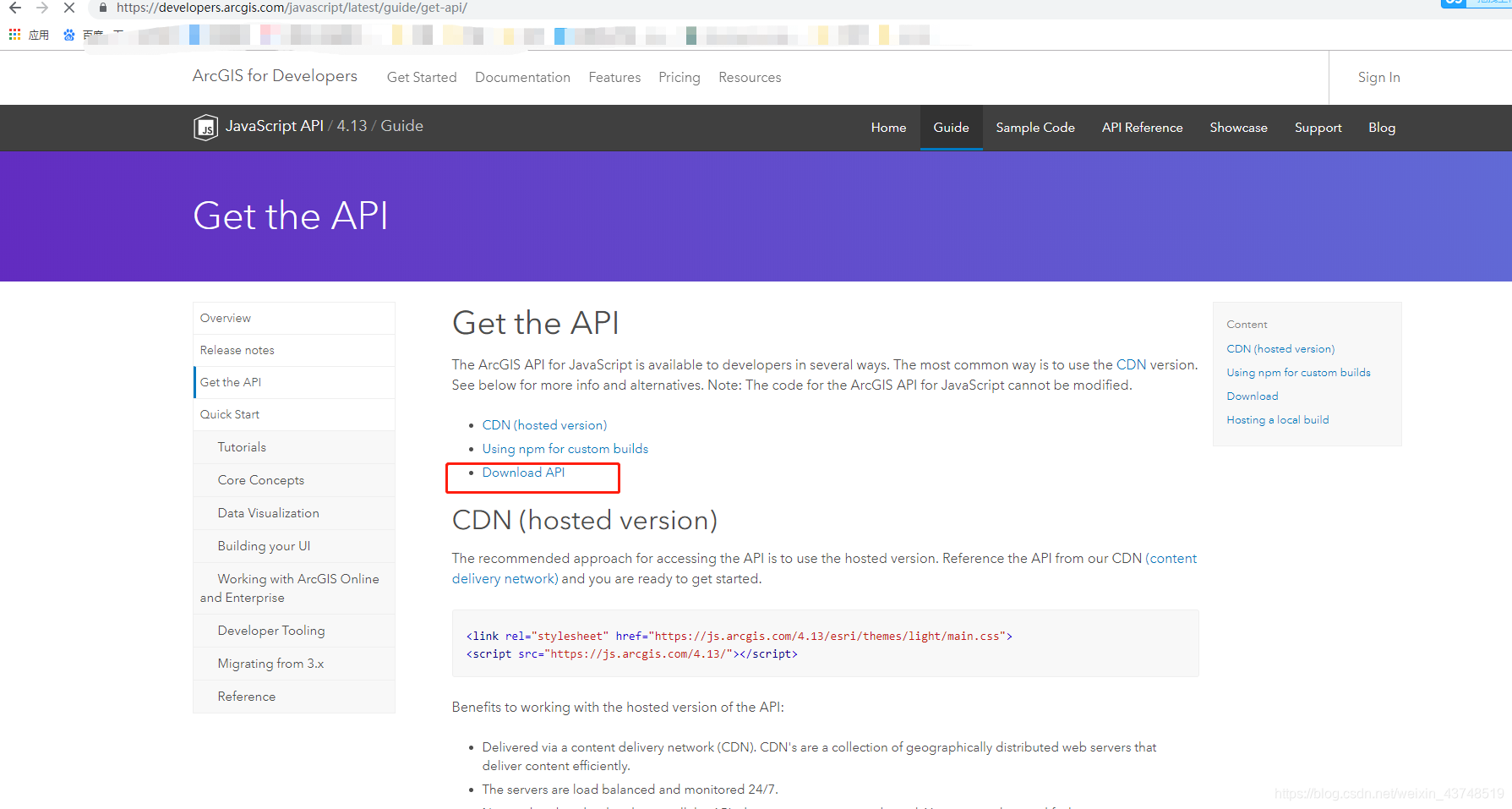Screen dimensions: 1512x809
Task: Open the Resources menu item
Action: pyautogui.click(x=750, y=78)
